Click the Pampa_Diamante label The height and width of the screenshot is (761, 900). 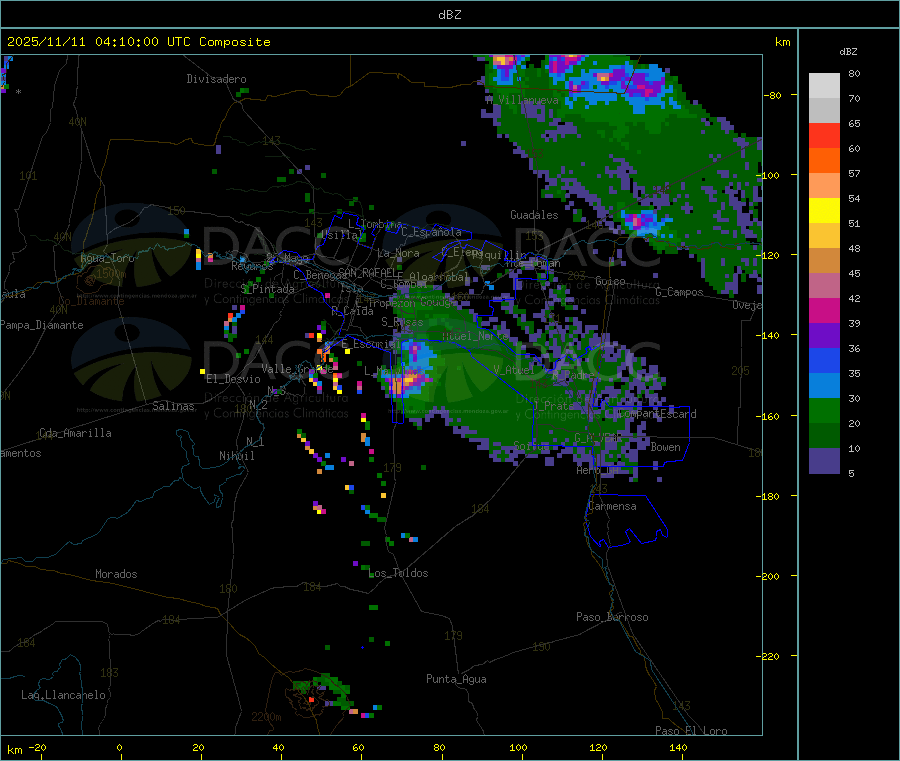42,325
